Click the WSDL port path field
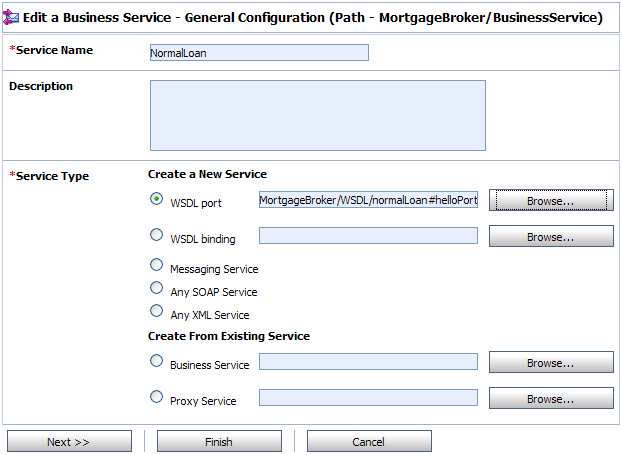 369,200
